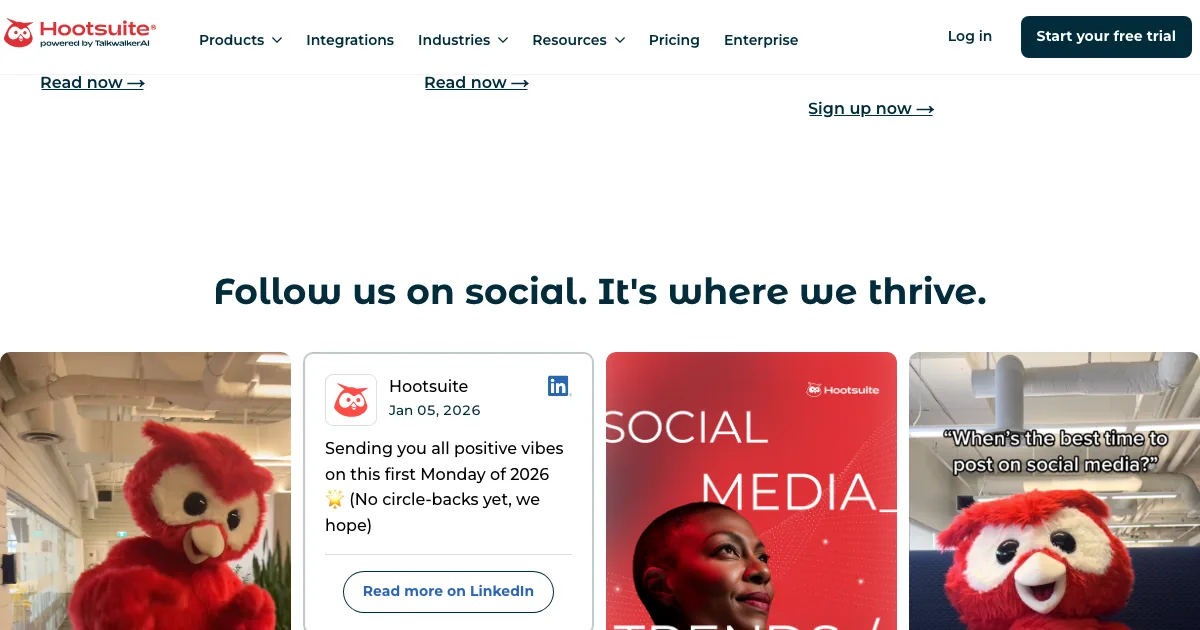Image resolution: width=1200 pixels, height=630 pixels.
Task: Open the Enterprise nav link
Action: (x=761, y=40)
